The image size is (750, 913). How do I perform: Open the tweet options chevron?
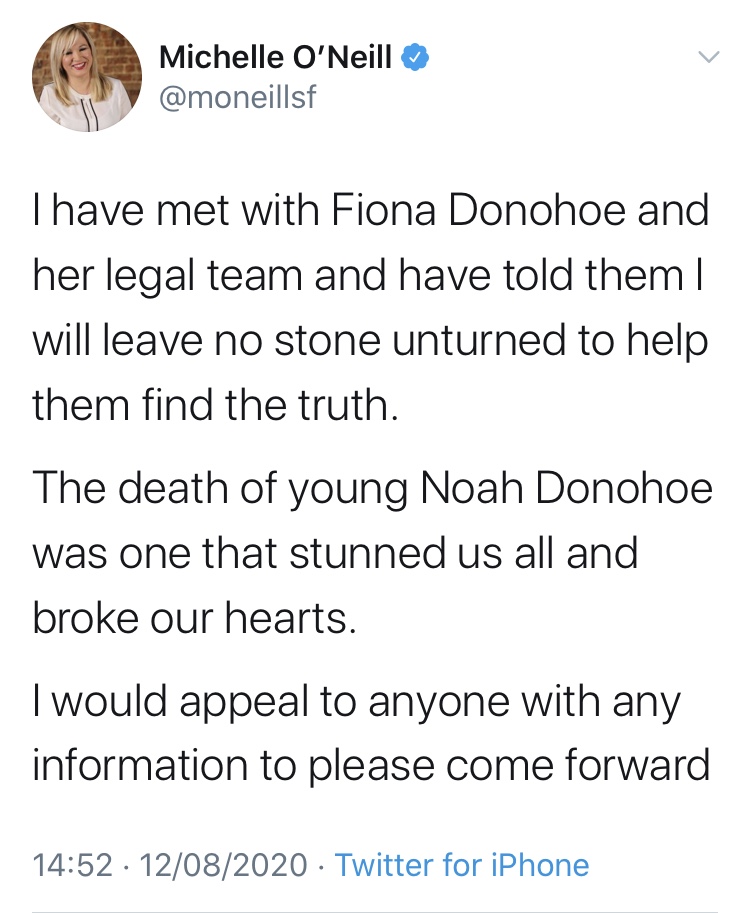(708, 59)
